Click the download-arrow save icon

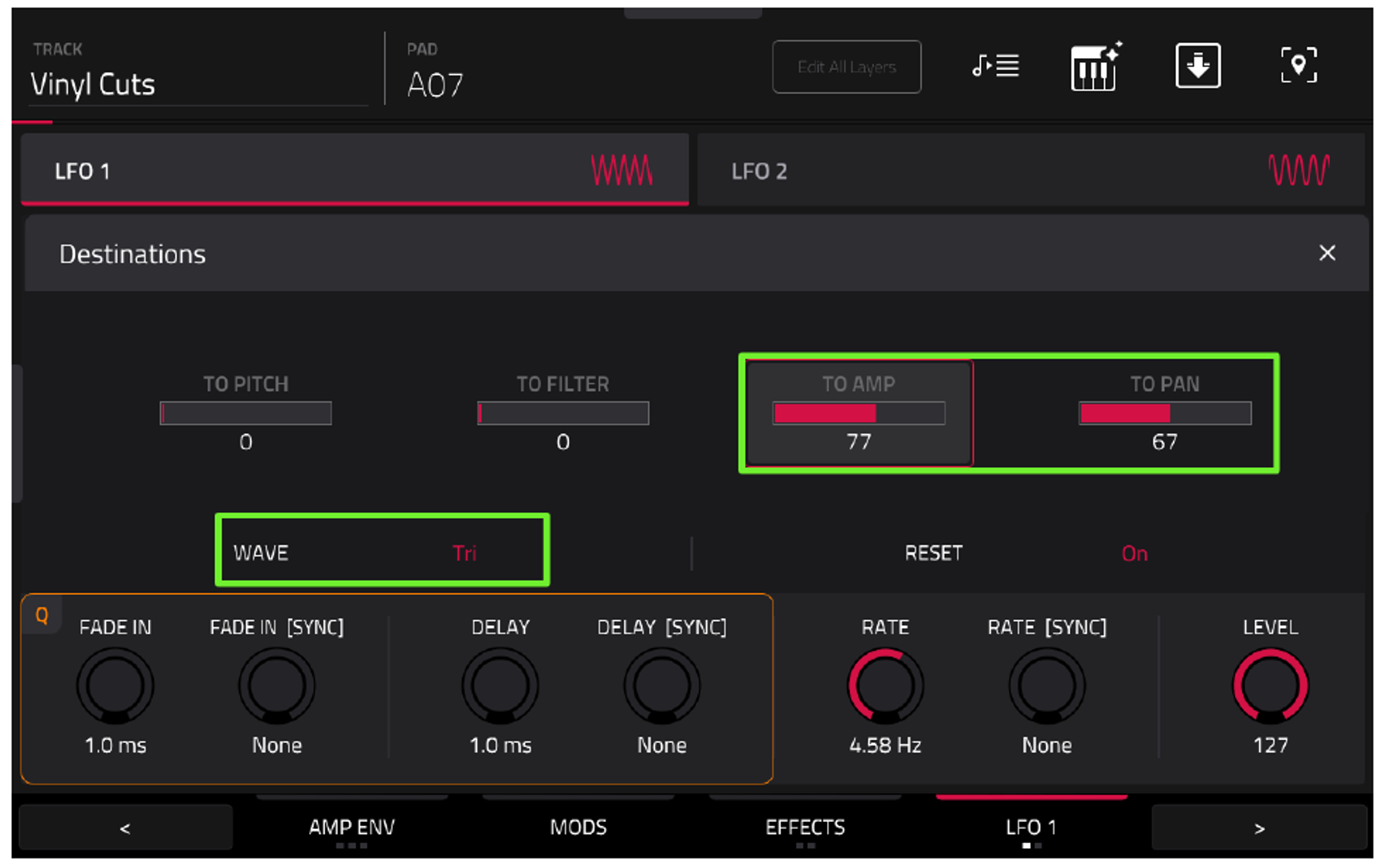(1198, 65)
